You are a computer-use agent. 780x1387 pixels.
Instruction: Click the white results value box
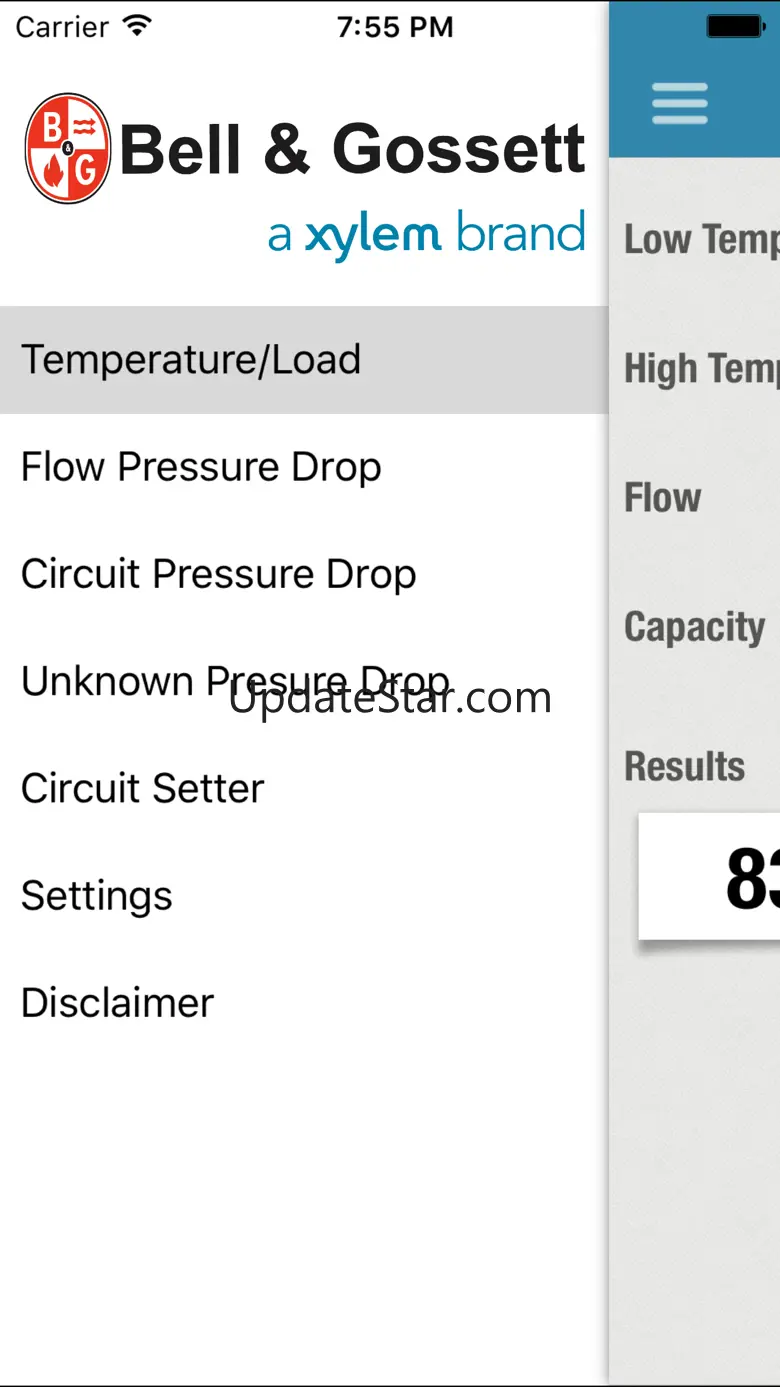click(x=712, y=877)
